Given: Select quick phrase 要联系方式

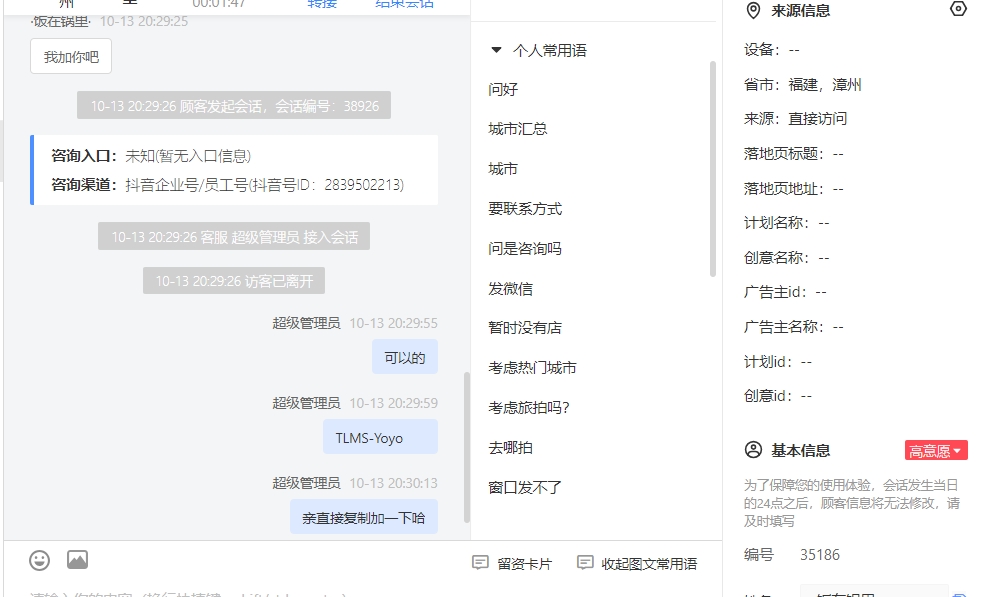Looking at the screenshot, I should coord(525,209).
